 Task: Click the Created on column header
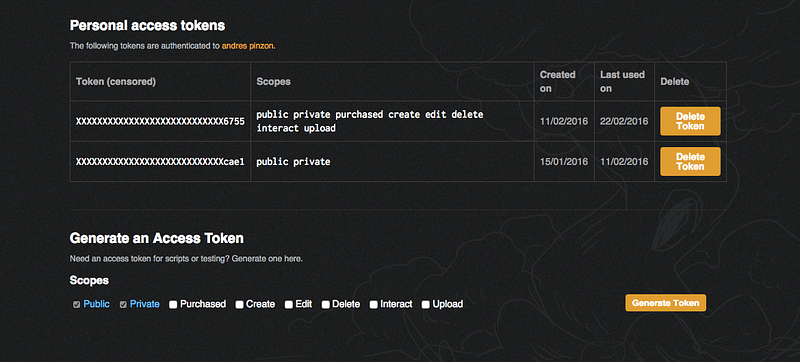coord(558,82)
